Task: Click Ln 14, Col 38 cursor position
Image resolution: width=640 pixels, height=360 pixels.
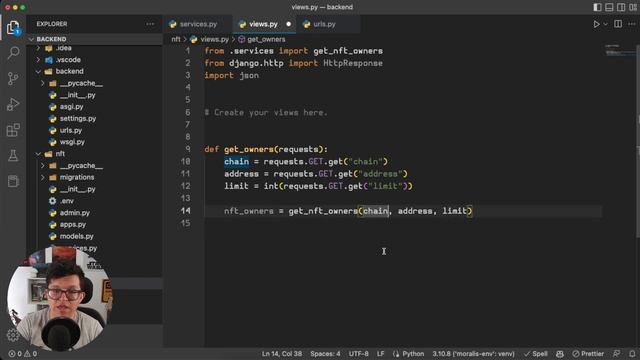Action: (x=282, y=354)
